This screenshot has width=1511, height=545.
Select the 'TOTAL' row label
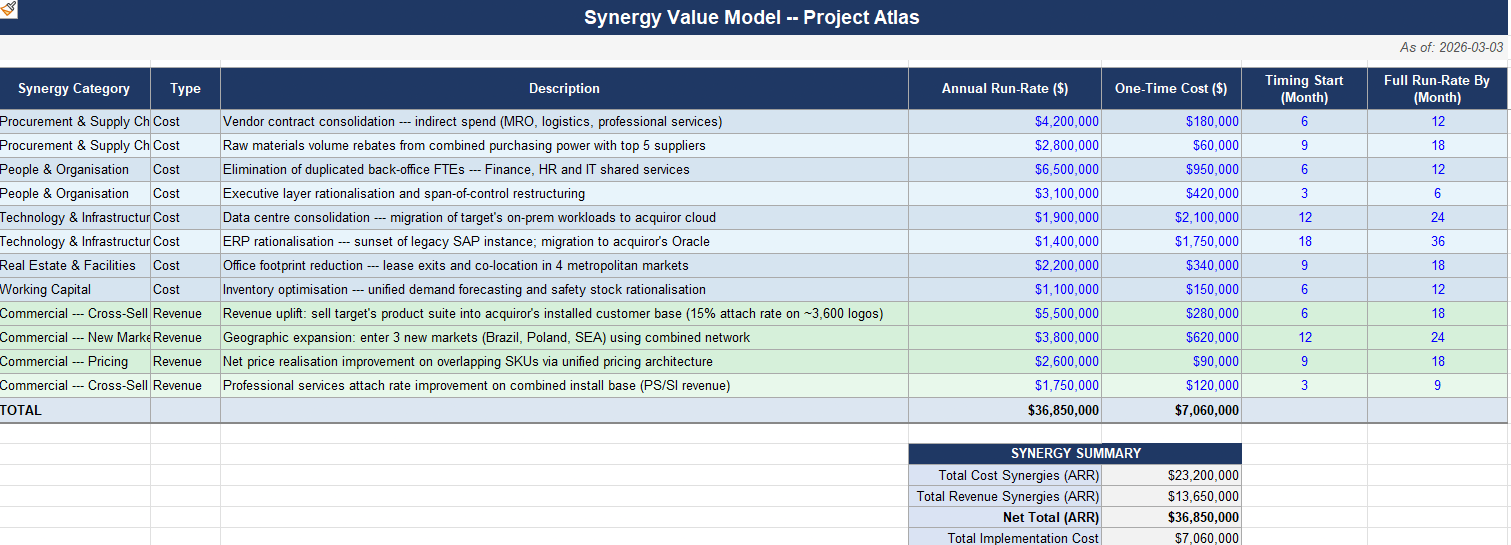pos(75,410)
